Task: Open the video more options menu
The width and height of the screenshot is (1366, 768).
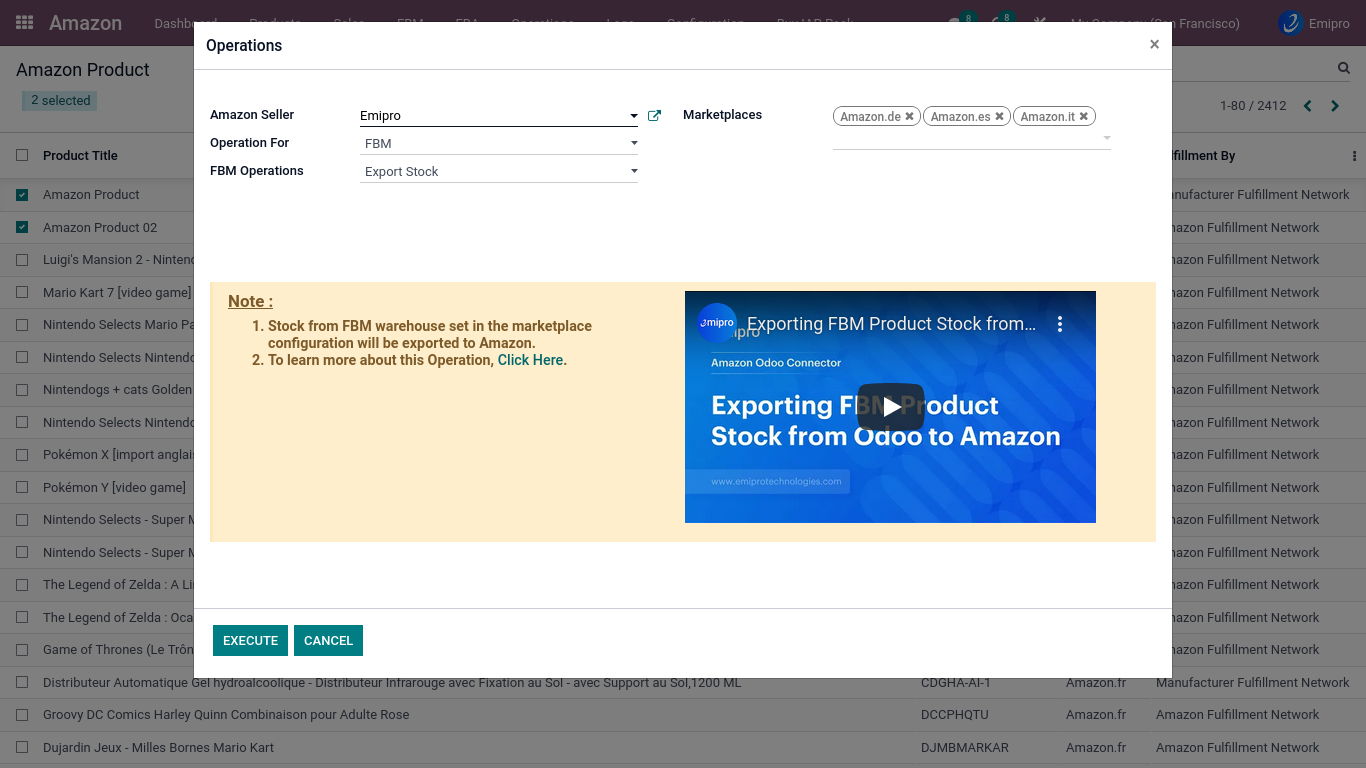Action: (x=1060, y=324)
